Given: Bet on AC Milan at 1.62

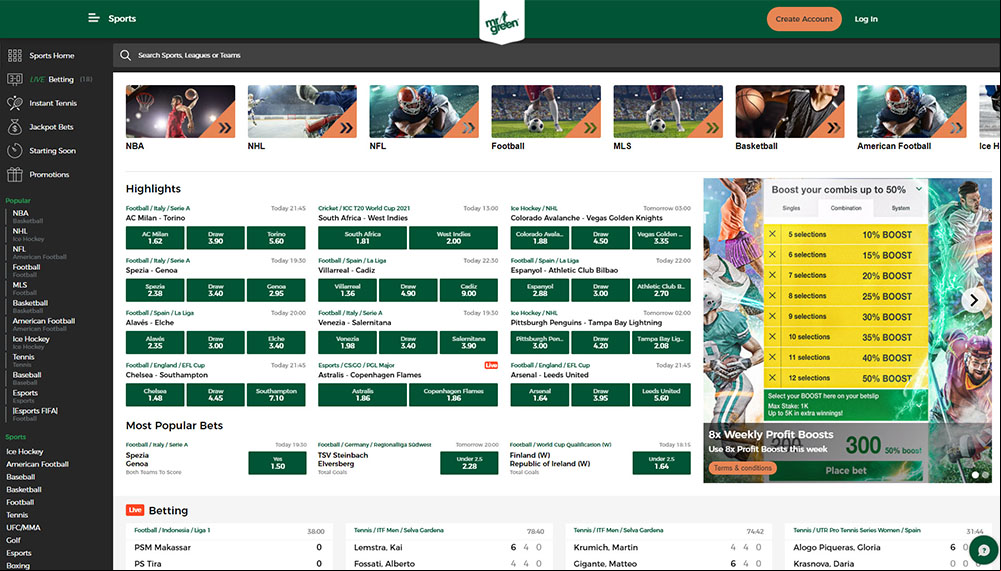Looking at the screenshot, I should click(x=155, y=238).
